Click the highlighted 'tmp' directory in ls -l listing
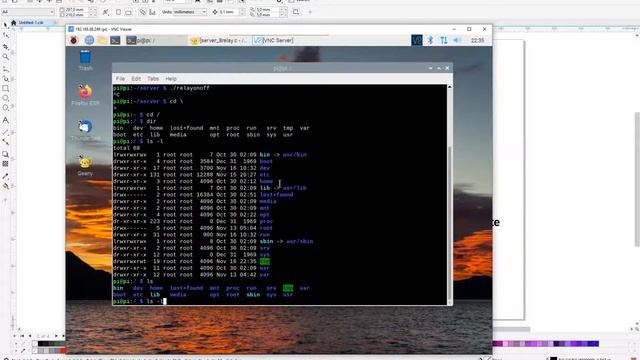The height and width of the screenshot is (360, 640). pos(264,262)
